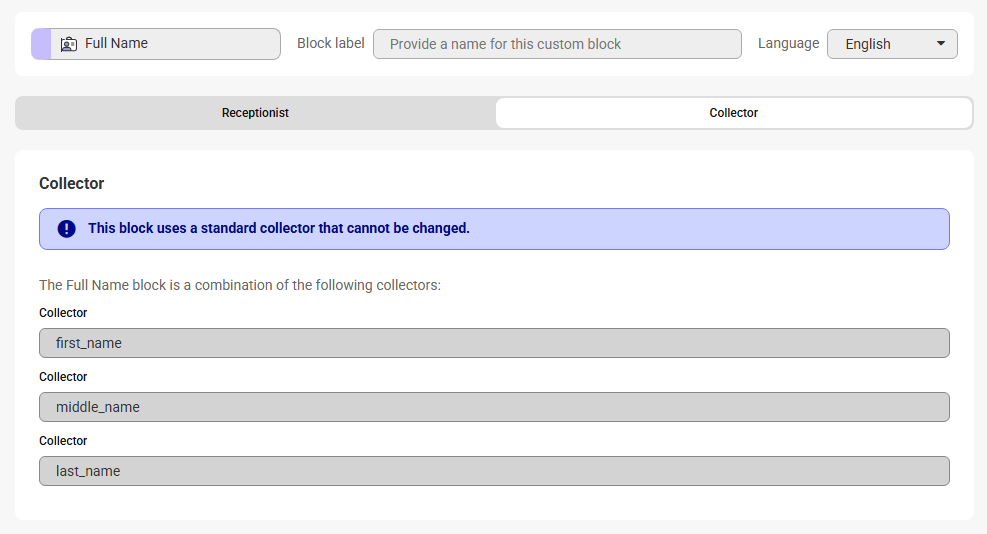Viewport: 987px width, 534px height.
Task: Click the Collector label above middle_name
Action: (63, 377)
